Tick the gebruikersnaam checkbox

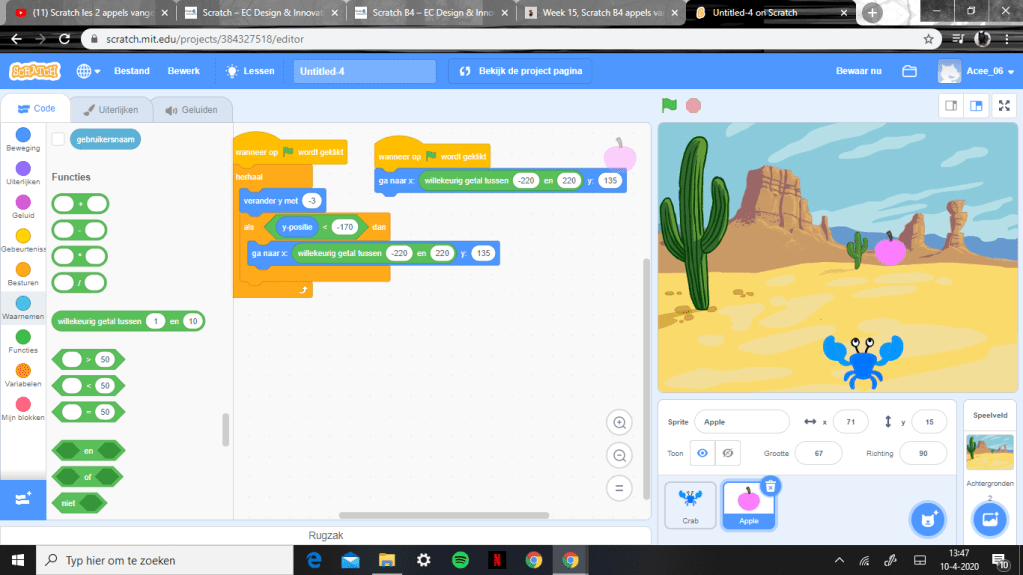(x=58, y=139)
